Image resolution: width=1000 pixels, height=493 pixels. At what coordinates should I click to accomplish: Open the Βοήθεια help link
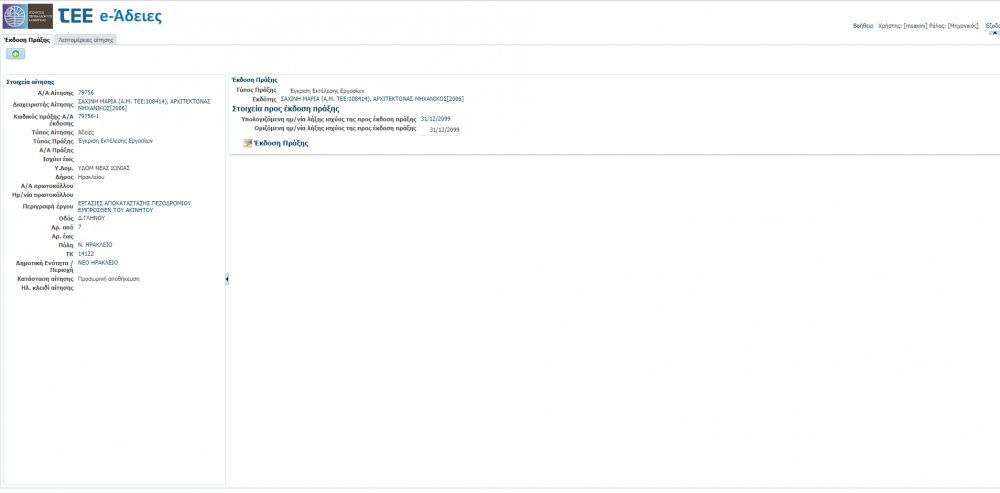point(862,25)
